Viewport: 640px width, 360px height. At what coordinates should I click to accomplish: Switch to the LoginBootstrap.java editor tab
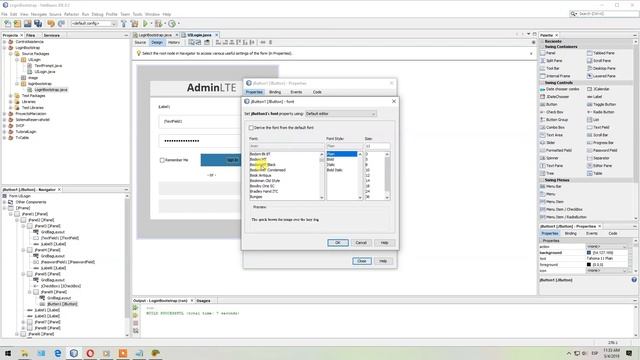pos(155,36)
